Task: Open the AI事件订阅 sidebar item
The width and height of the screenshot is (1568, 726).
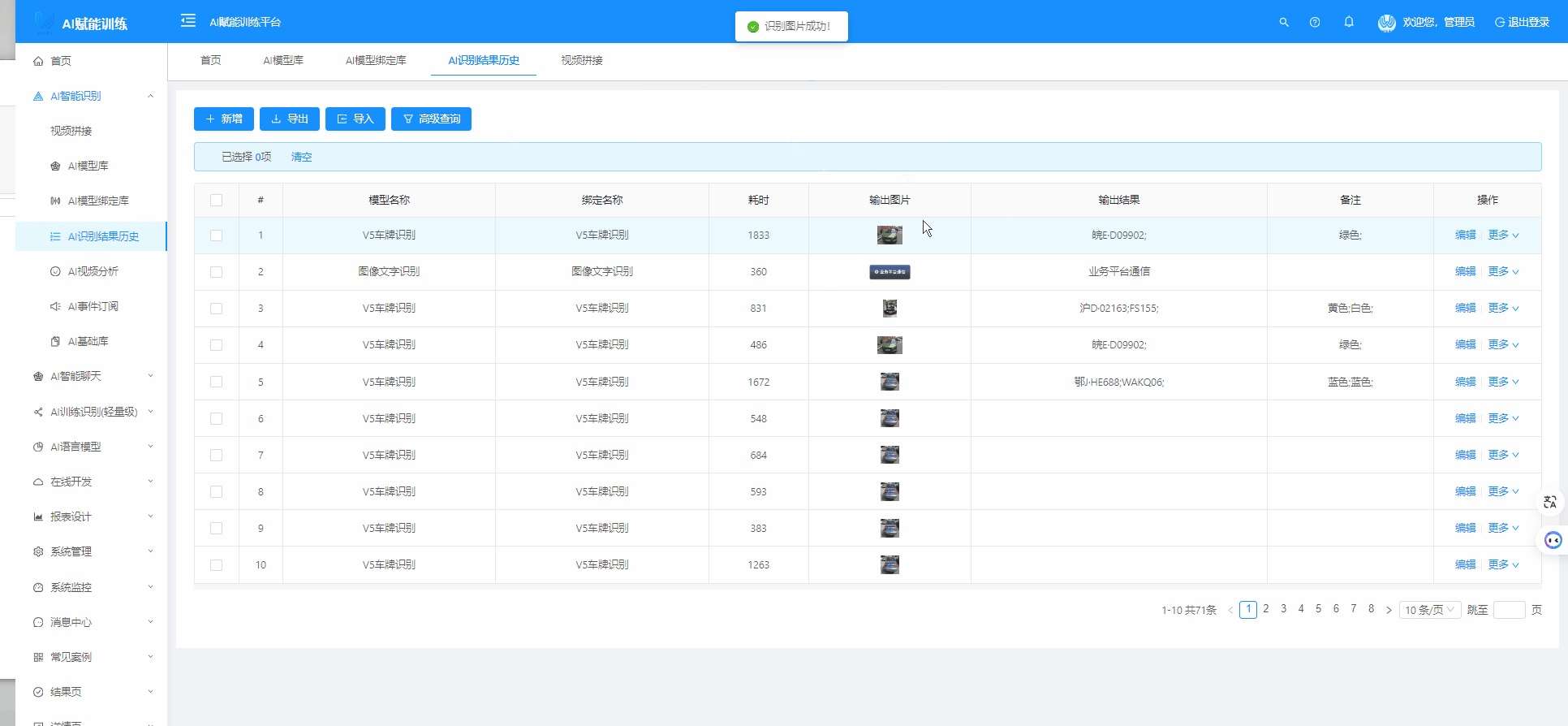Action: pos(91,306)
